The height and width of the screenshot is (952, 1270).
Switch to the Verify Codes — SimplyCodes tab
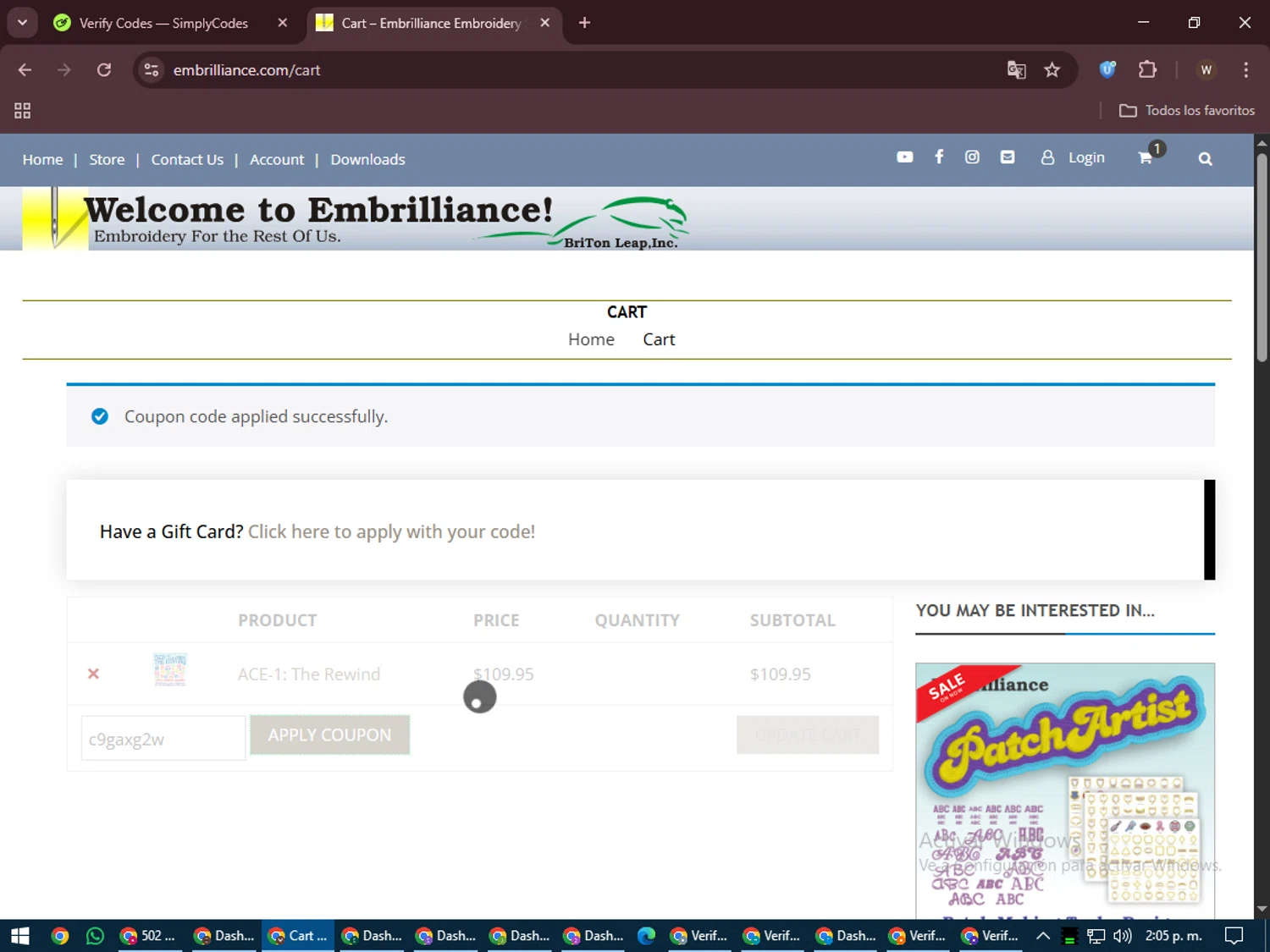[163, 23]
